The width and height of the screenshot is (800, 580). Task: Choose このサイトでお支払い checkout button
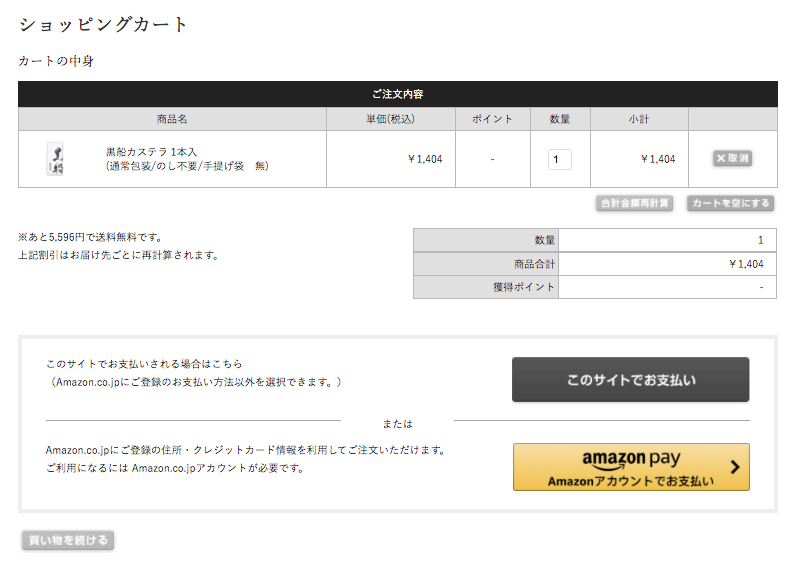pyautogui.click(x=631, y=380)
